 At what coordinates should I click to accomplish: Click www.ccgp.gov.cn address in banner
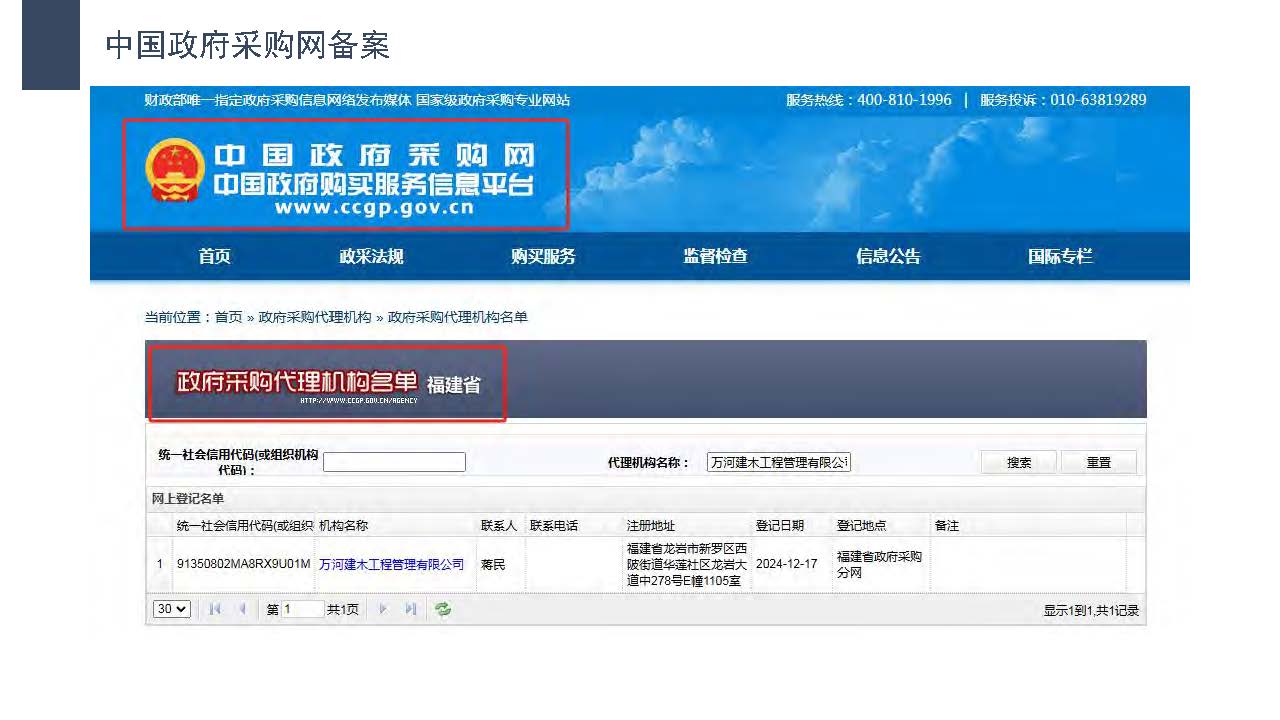[373, 208]
